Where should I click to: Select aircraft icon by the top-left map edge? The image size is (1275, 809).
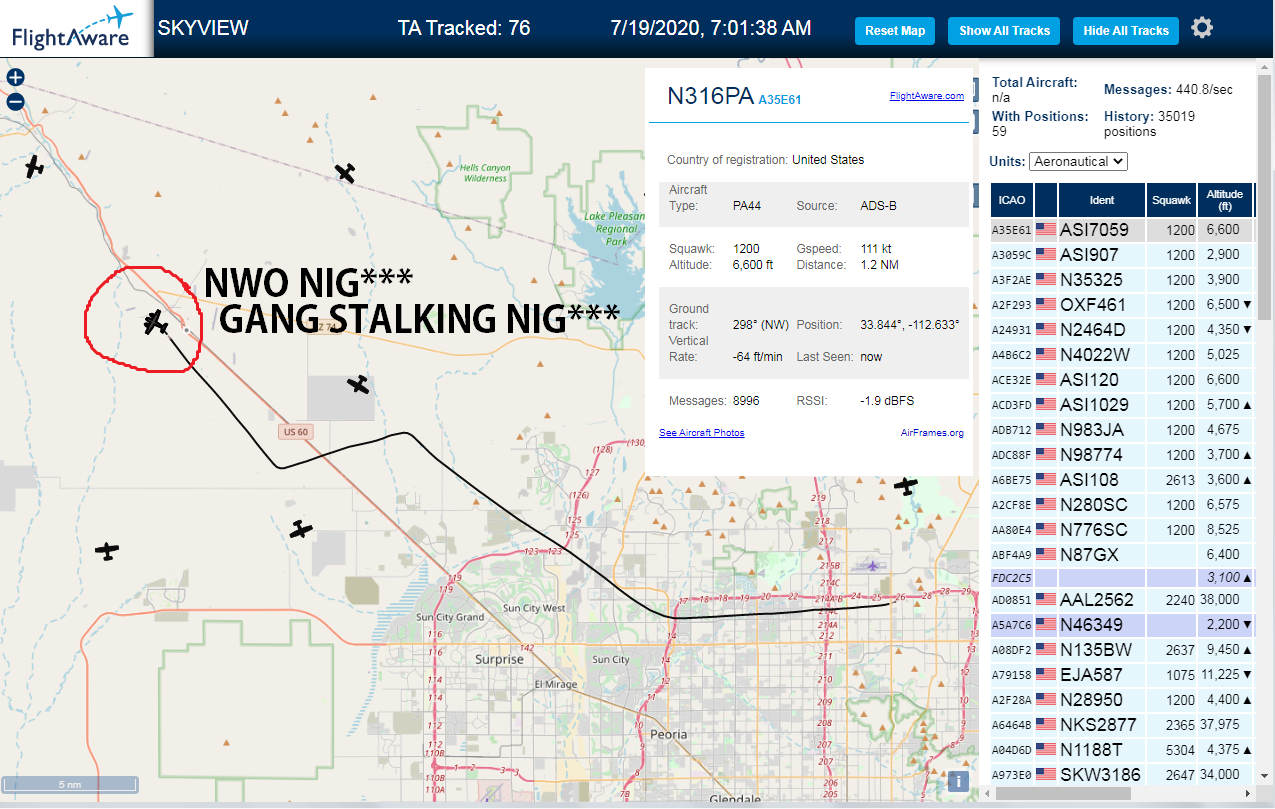point(35,166)
